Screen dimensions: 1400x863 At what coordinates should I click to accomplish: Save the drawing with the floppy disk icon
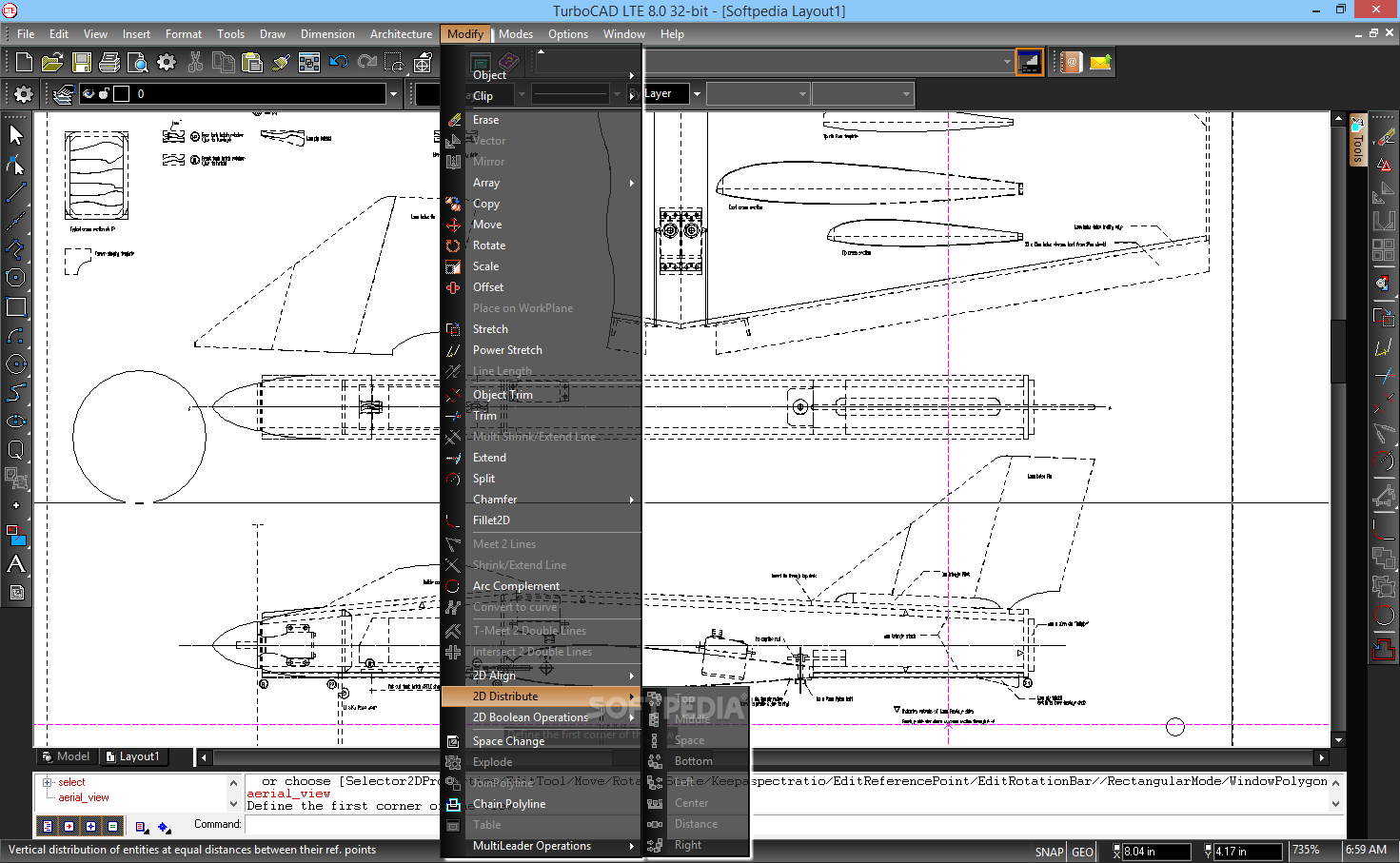(x=82, y=63)
